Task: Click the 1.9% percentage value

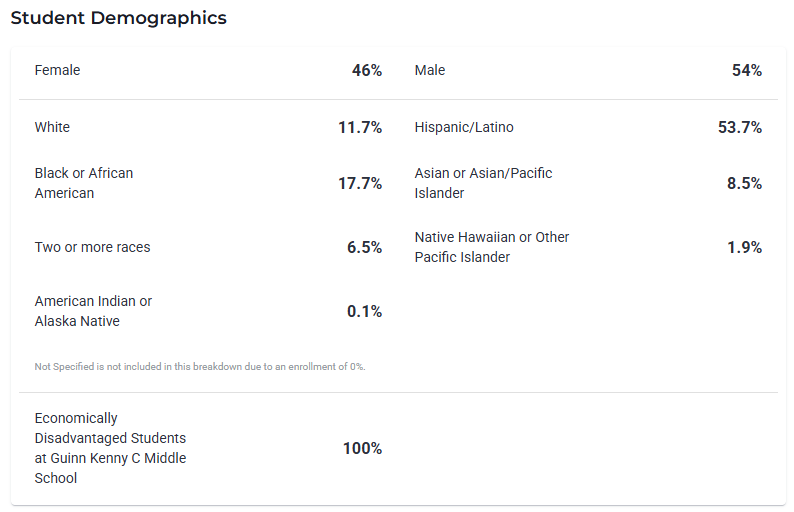Action: pyautogui.click(x=744, y=247)
